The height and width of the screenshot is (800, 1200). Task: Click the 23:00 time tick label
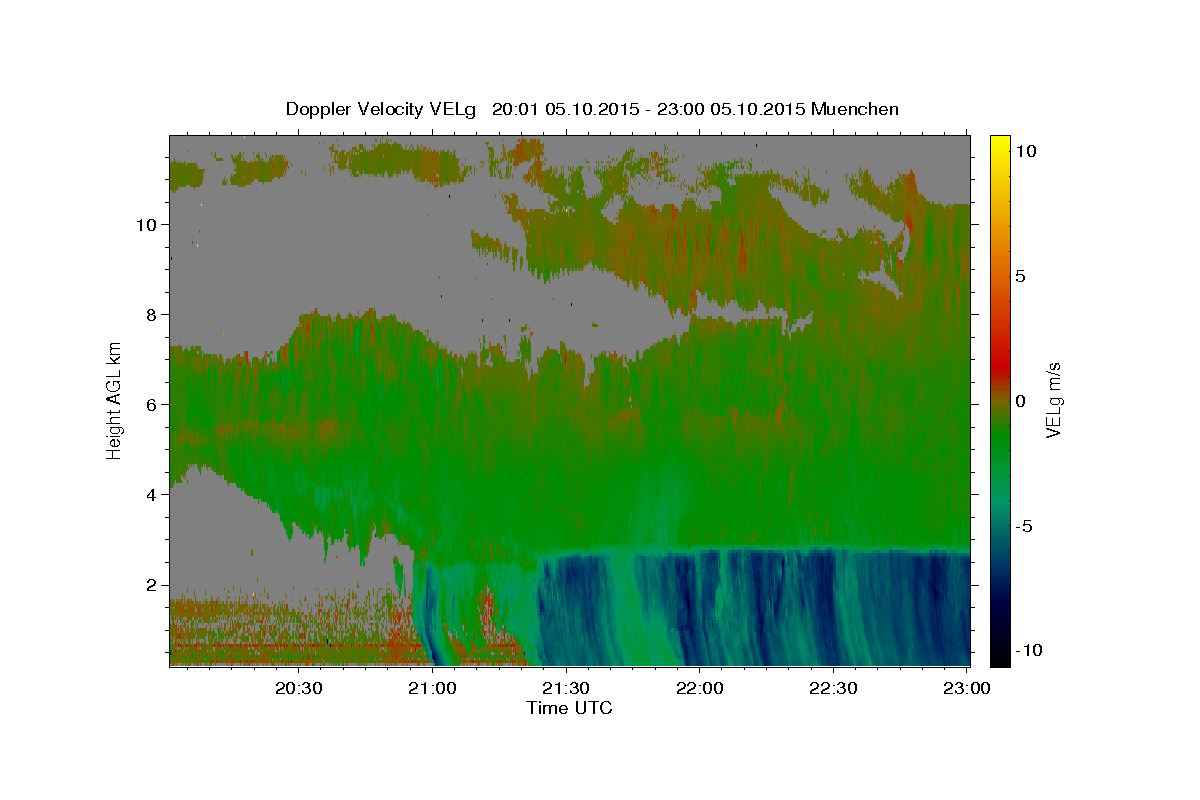[967, 688]
